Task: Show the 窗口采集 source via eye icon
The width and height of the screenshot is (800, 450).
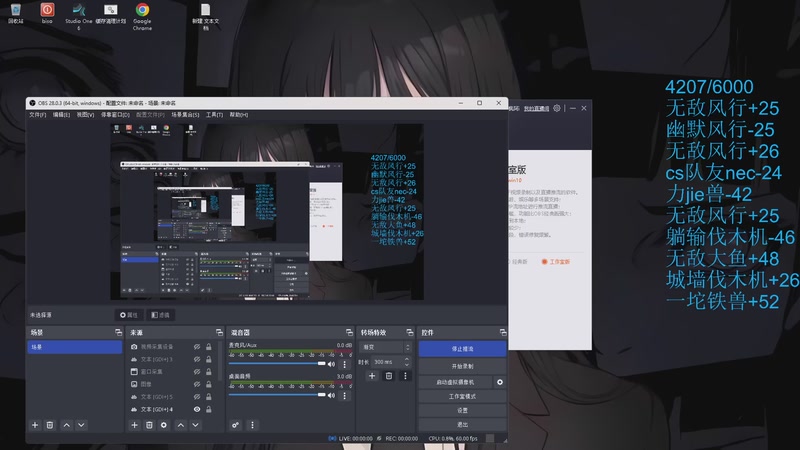Action: (x=197, y=372)
